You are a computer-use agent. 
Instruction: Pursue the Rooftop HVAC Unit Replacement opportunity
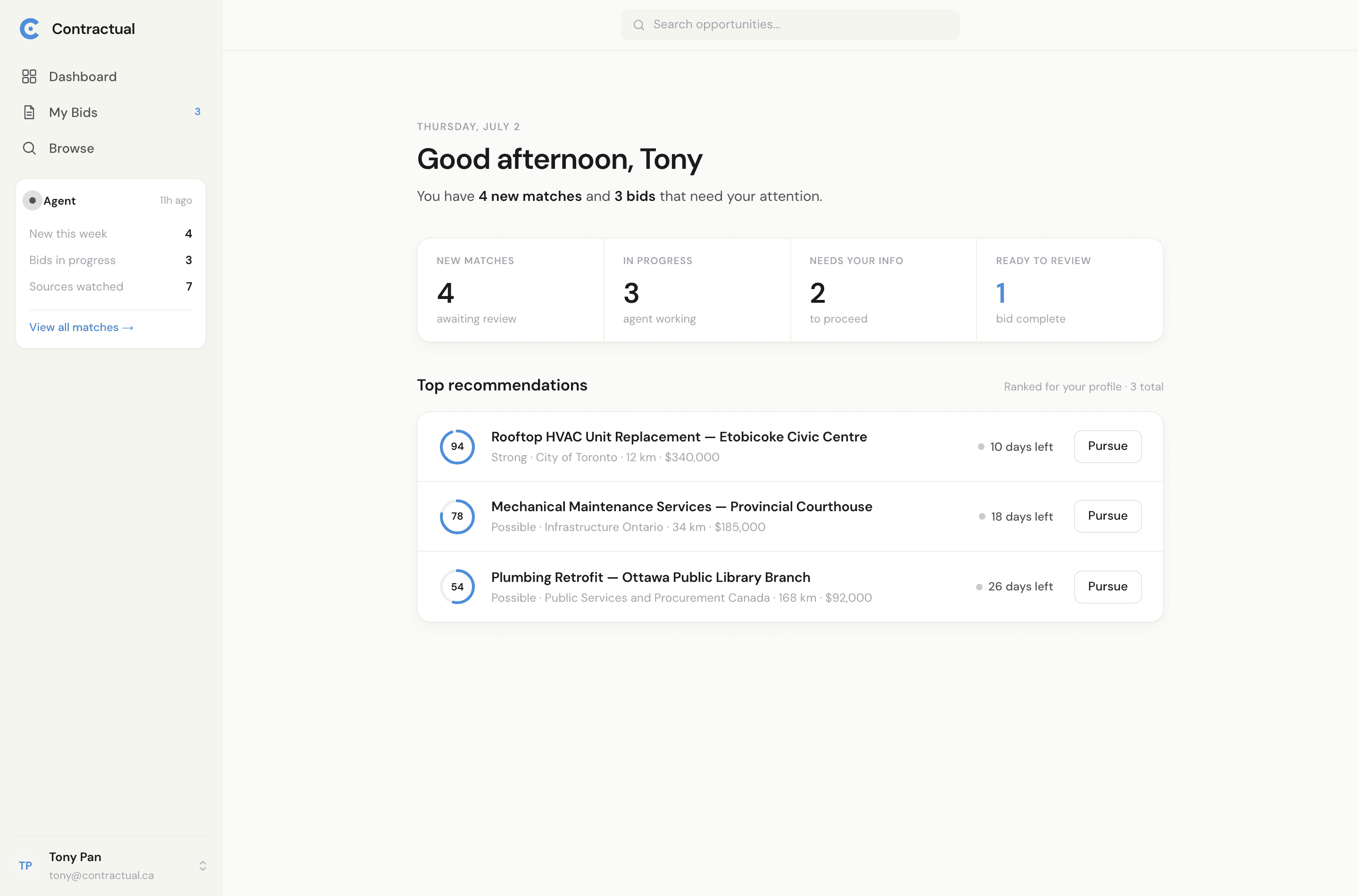pyautogui.click(x=1107, y=446)
